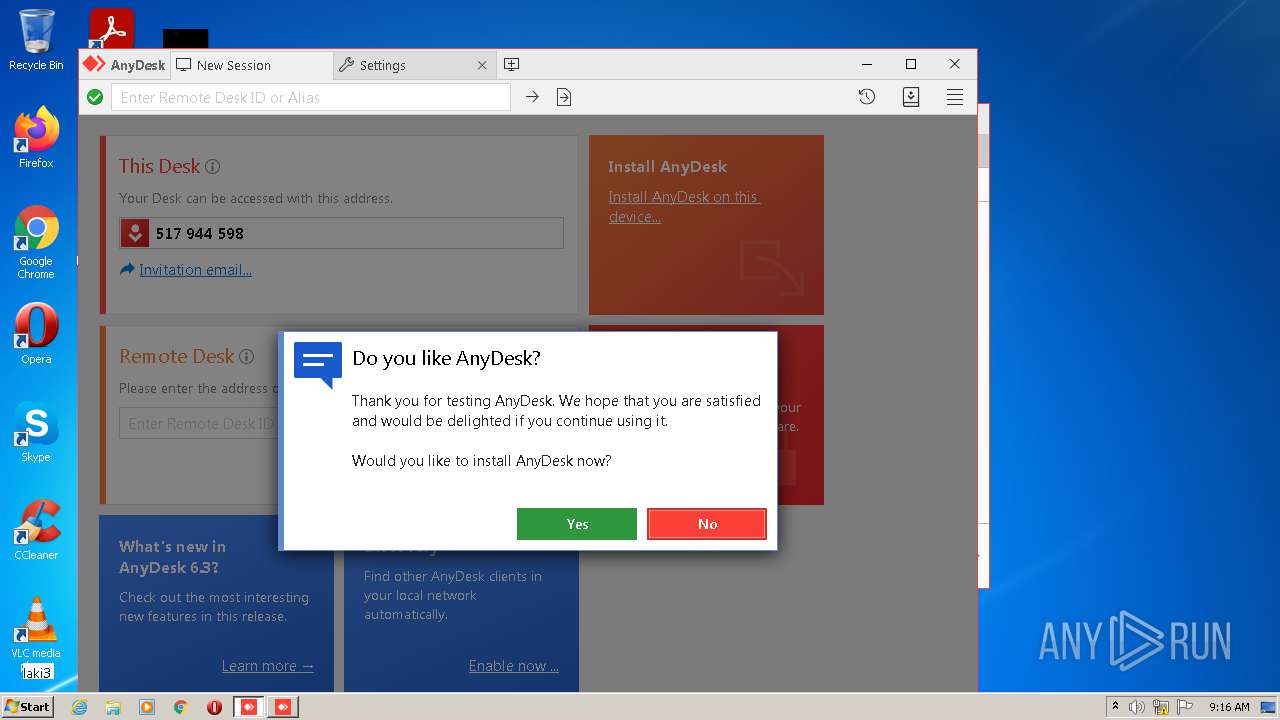The height and width of the screenshot is (720, 1280).
Task: Open Skype desktop shortcut
Action: pyautogui.click(x=36, y=432)
